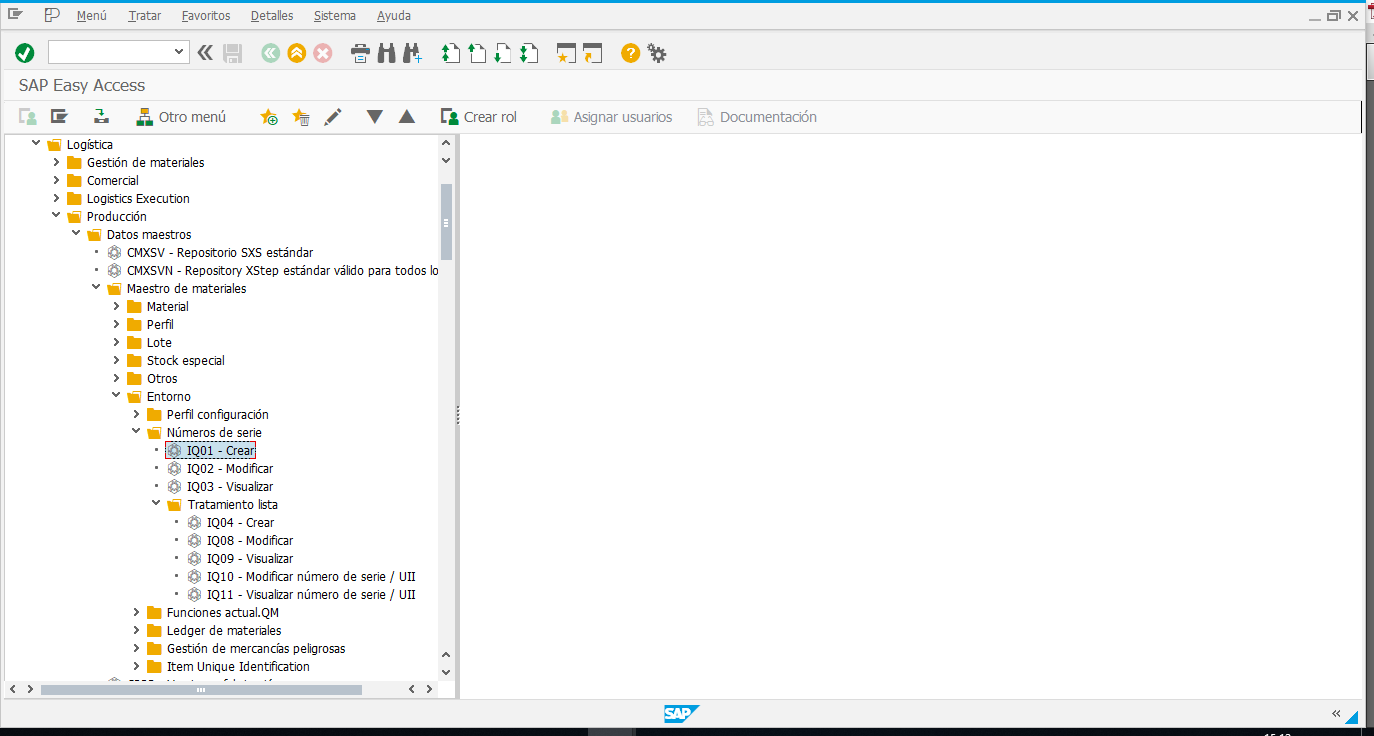
Task: Click the red Cancel X icon
Action: 323,53
